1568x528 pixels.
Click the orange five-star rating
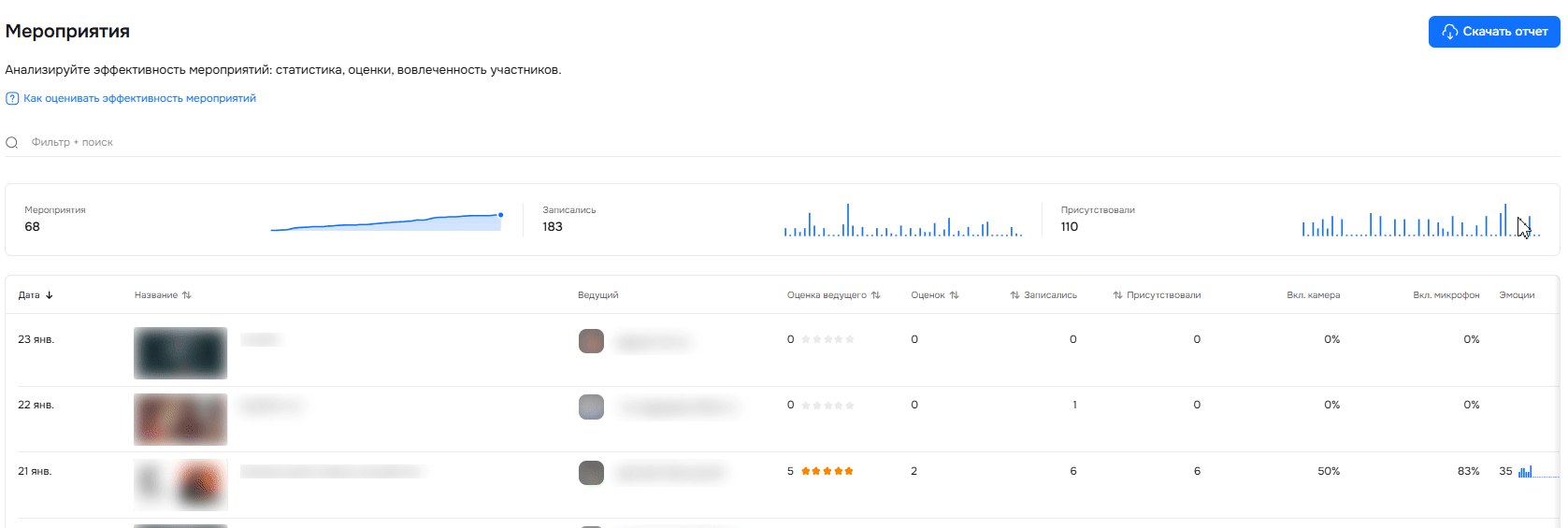827,471
